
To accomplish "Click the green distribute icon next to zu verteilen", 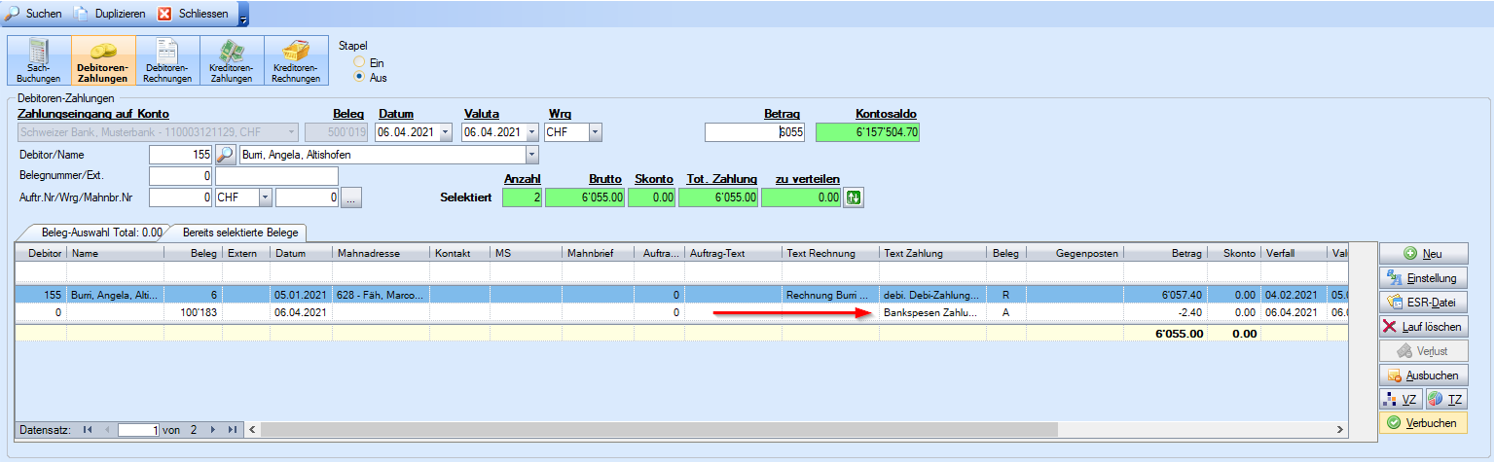I will (x=854, y=198).
